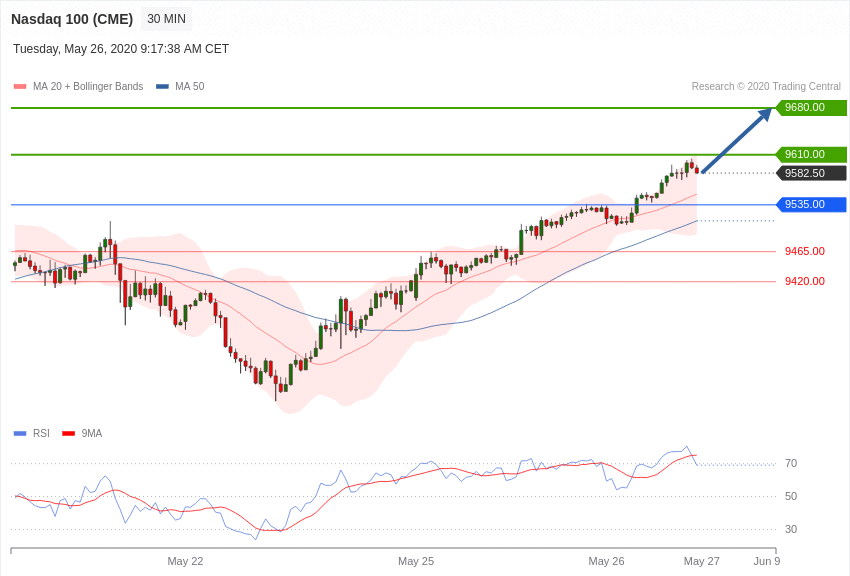Image resolution: width=850 pixels, height=576 pixels.
Task: Click the May 25 date axis label
Action: coord(416,561)
